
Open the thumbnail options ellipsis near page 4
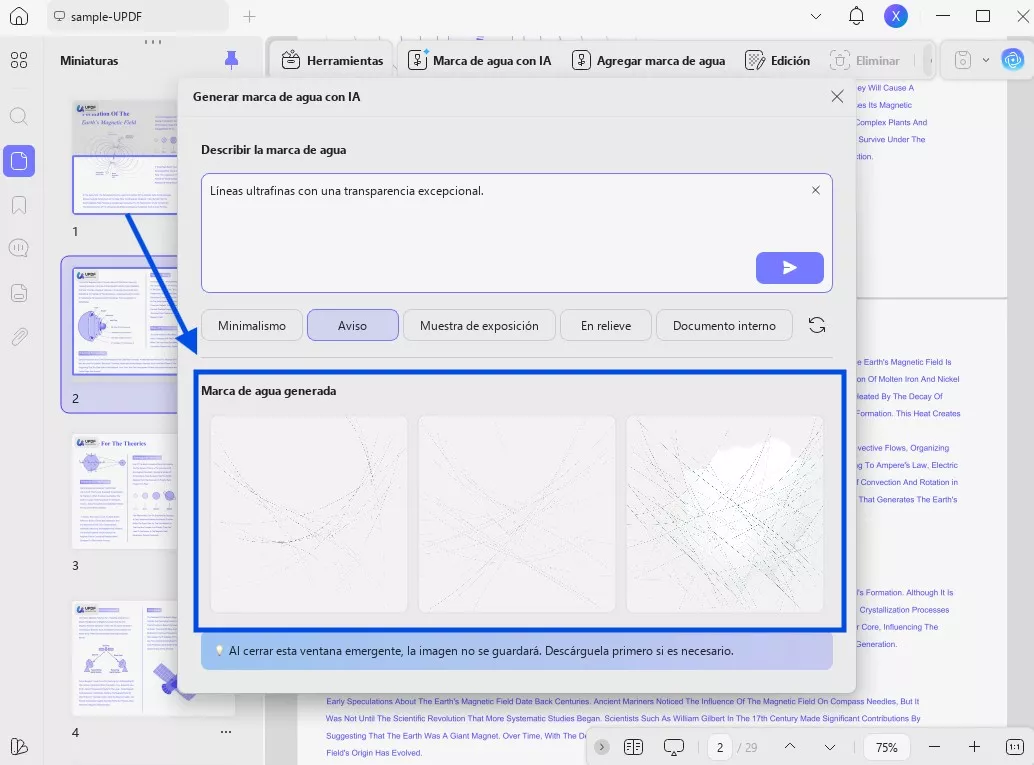coord(226,732)
